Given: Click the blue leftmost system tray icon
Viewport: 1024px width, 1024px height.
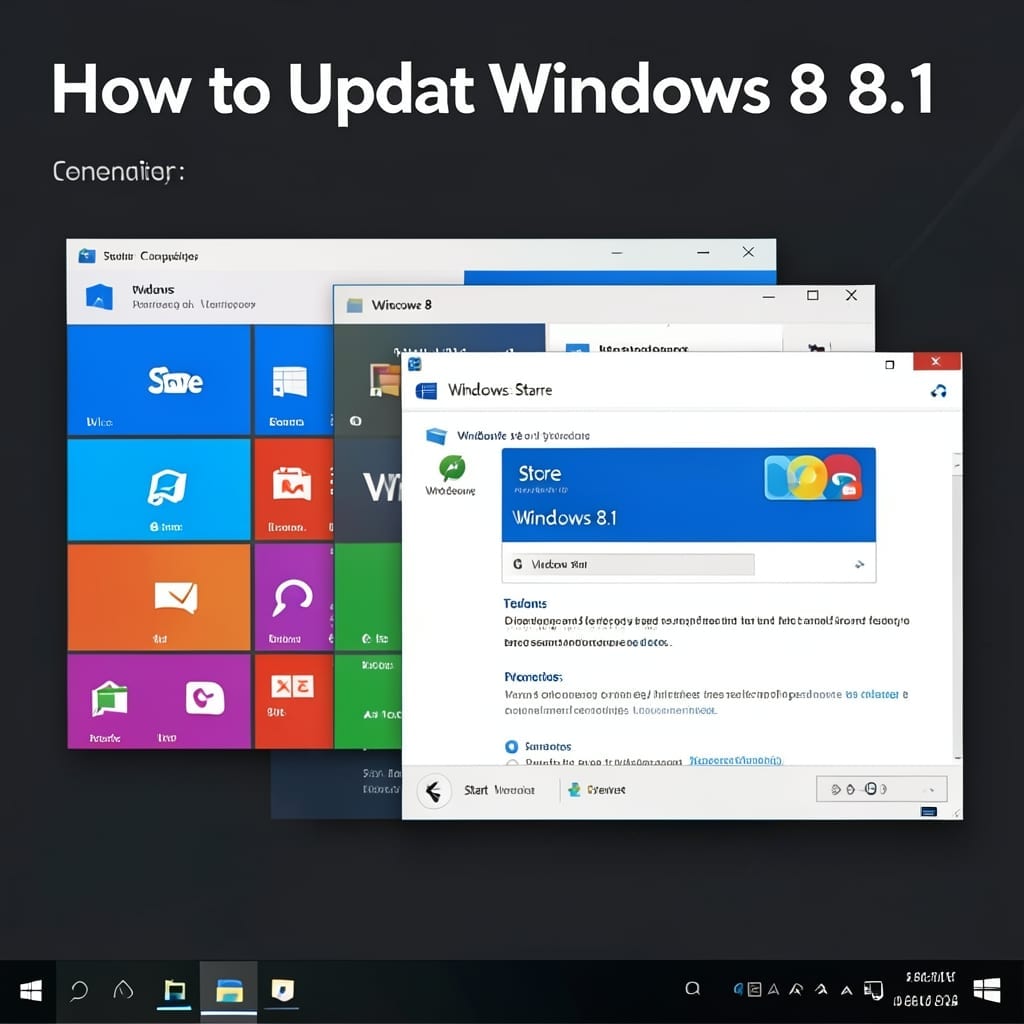Looking at the screenshot, I should click(738, 989).
